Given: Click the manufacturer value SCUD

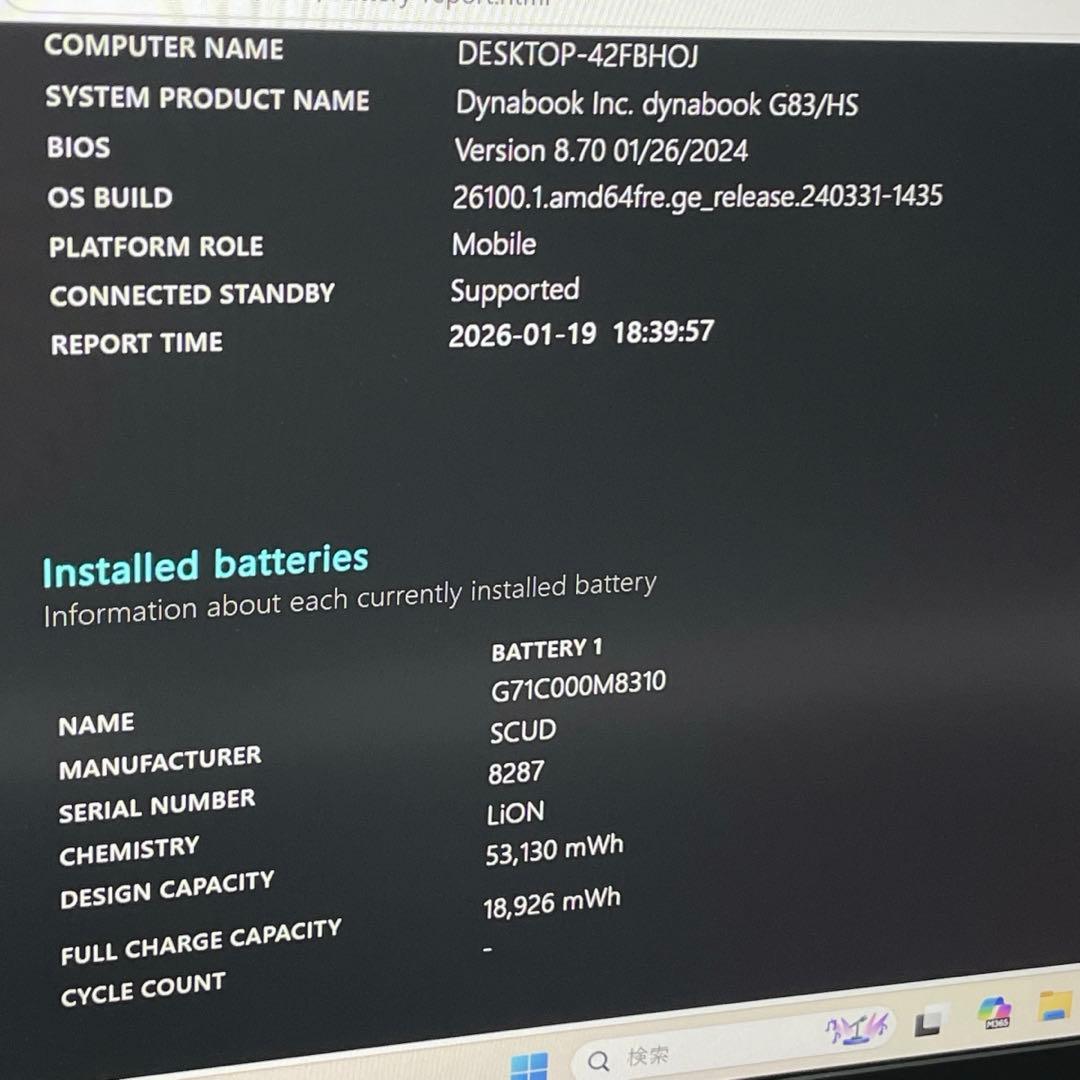Looking at the screenshot, I should [x=523, y=731].
